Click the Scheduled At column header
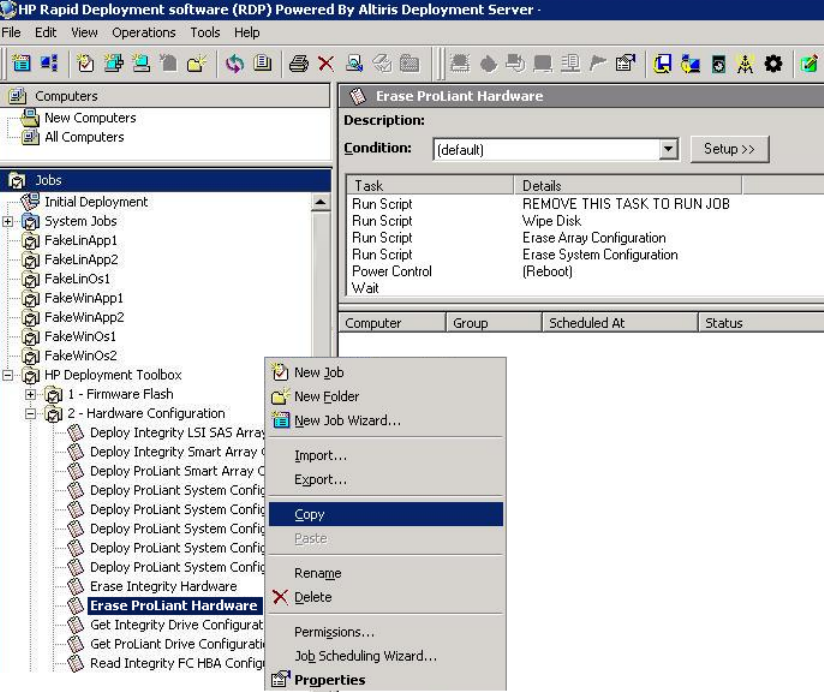 (585, 323)
